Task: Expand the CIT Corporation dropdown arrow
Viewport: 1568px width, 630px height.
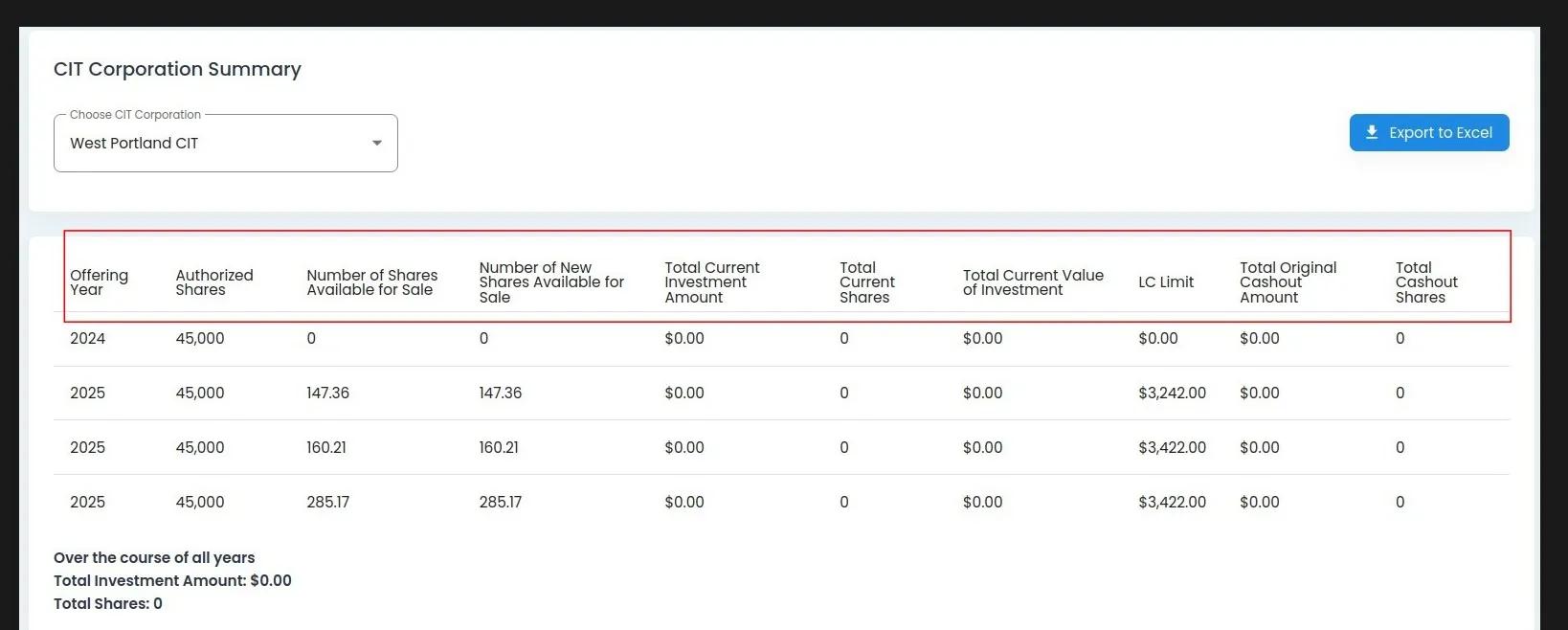Action: tap(377, 144)
